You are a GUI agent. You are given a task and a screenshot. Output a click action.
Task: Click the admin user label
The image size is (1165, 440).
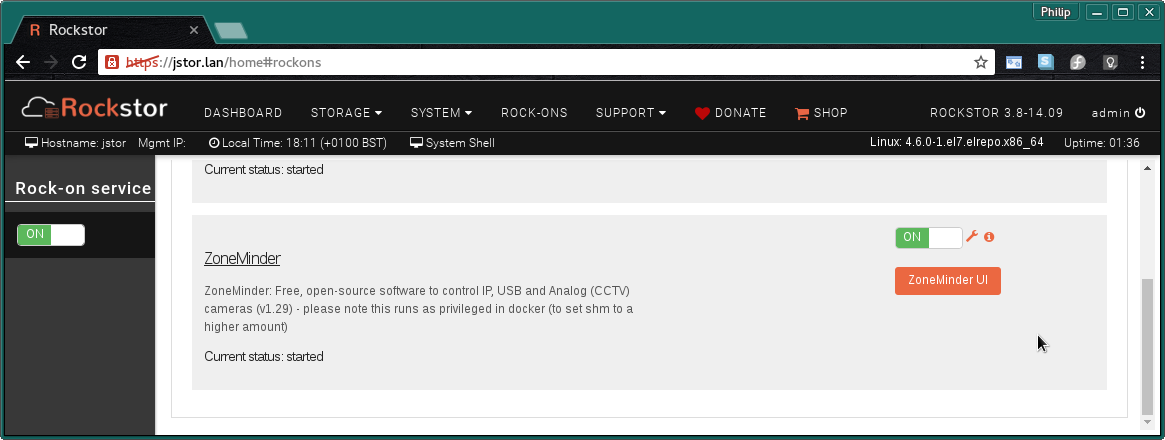pos(1111,113)
